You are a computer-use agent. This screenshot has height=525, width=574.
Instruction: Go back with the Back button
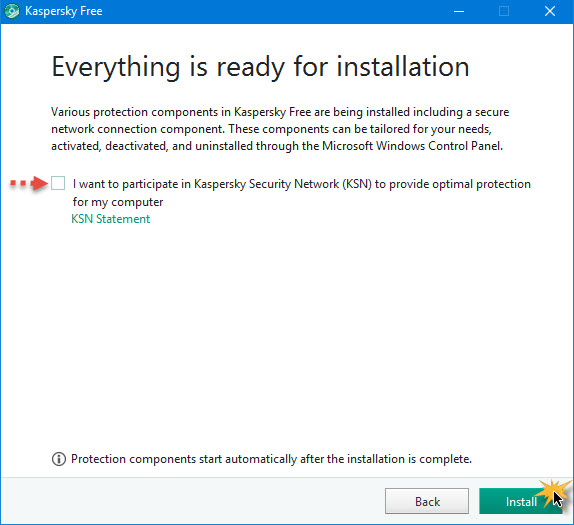coord(427,501)
